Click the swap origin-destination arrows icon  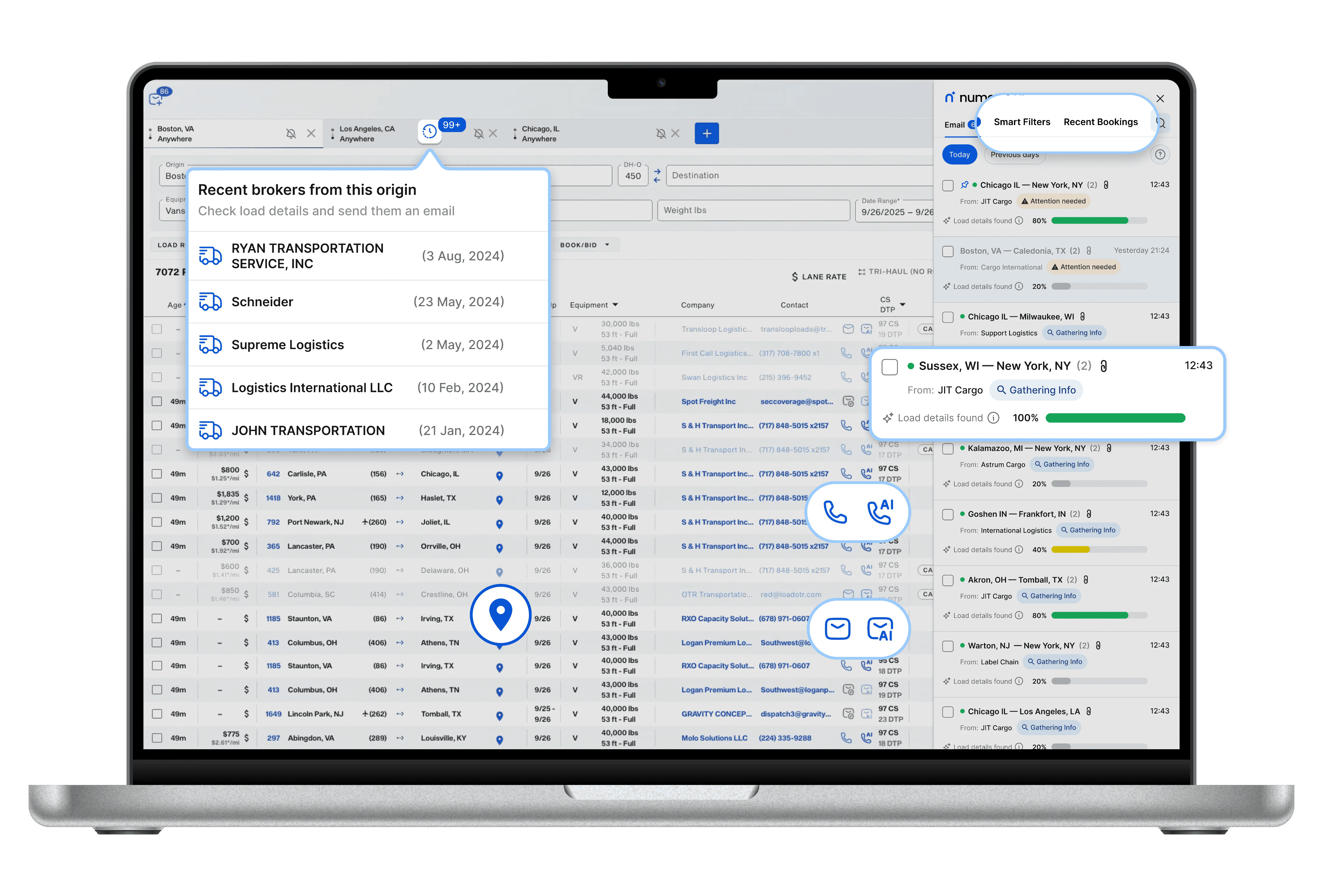657,175
